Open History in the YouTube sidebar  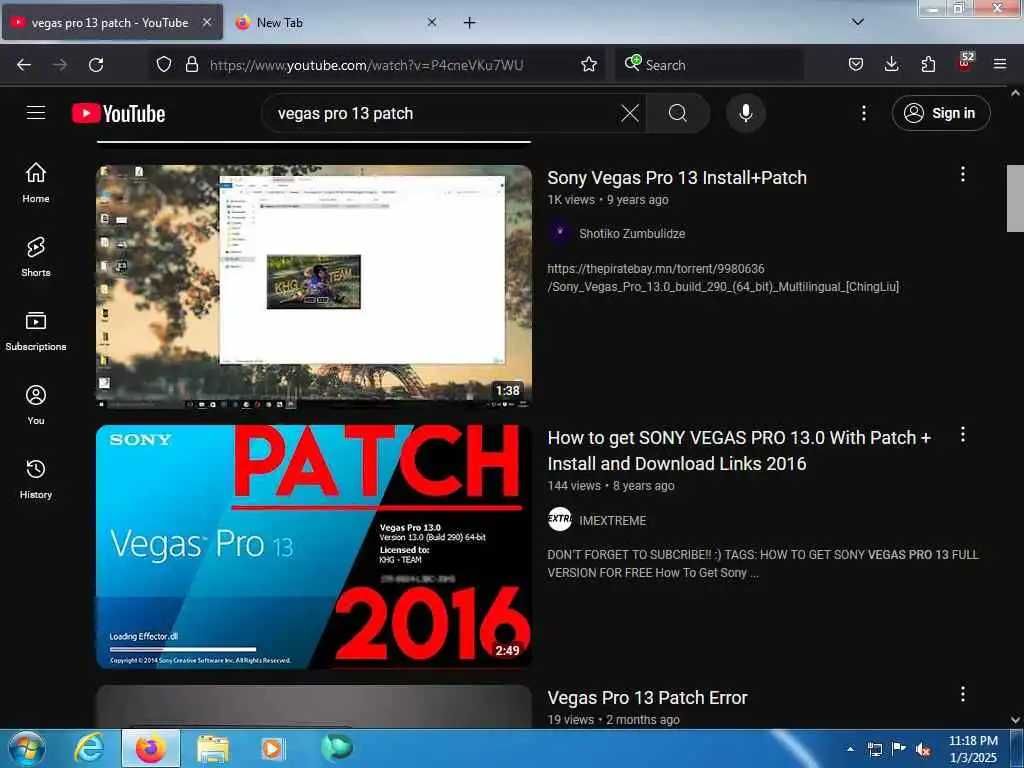click(36, 479)
